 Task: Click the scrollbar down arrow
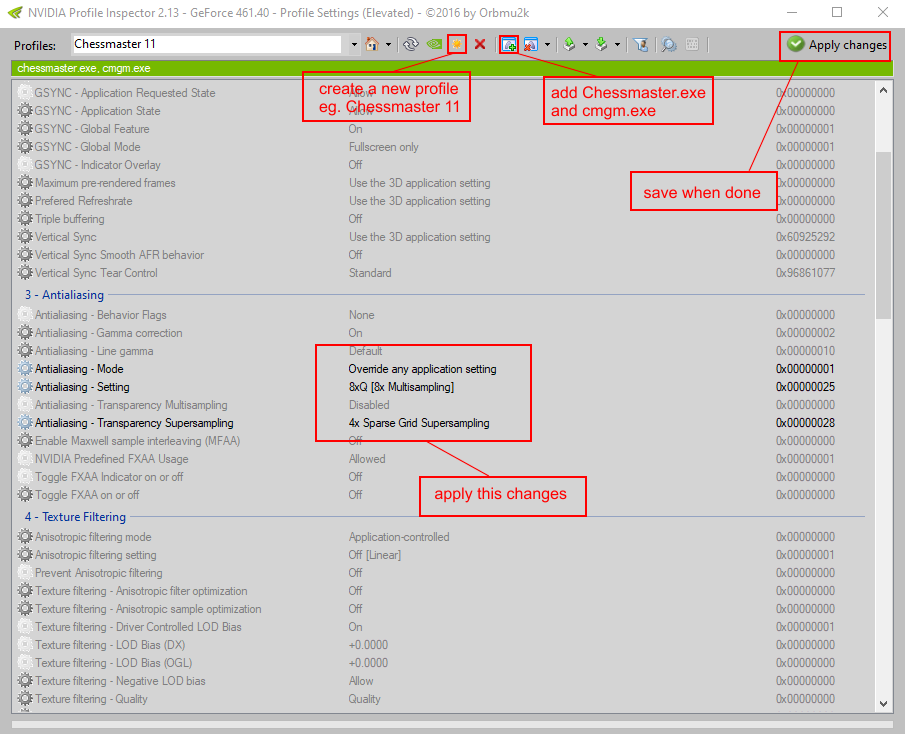(883, 703)
